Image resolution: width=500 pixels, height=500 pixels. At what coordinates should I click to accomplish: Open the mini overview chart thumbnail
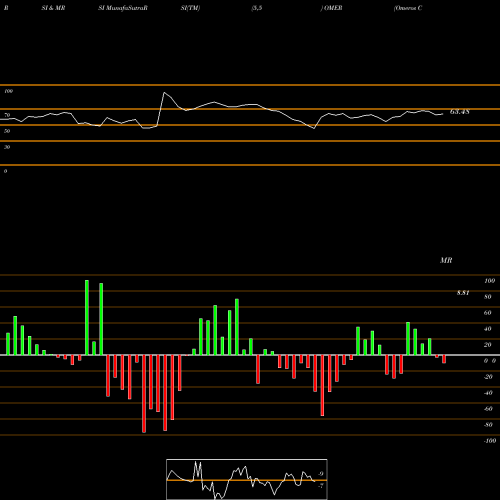click(x=247, y=479)
